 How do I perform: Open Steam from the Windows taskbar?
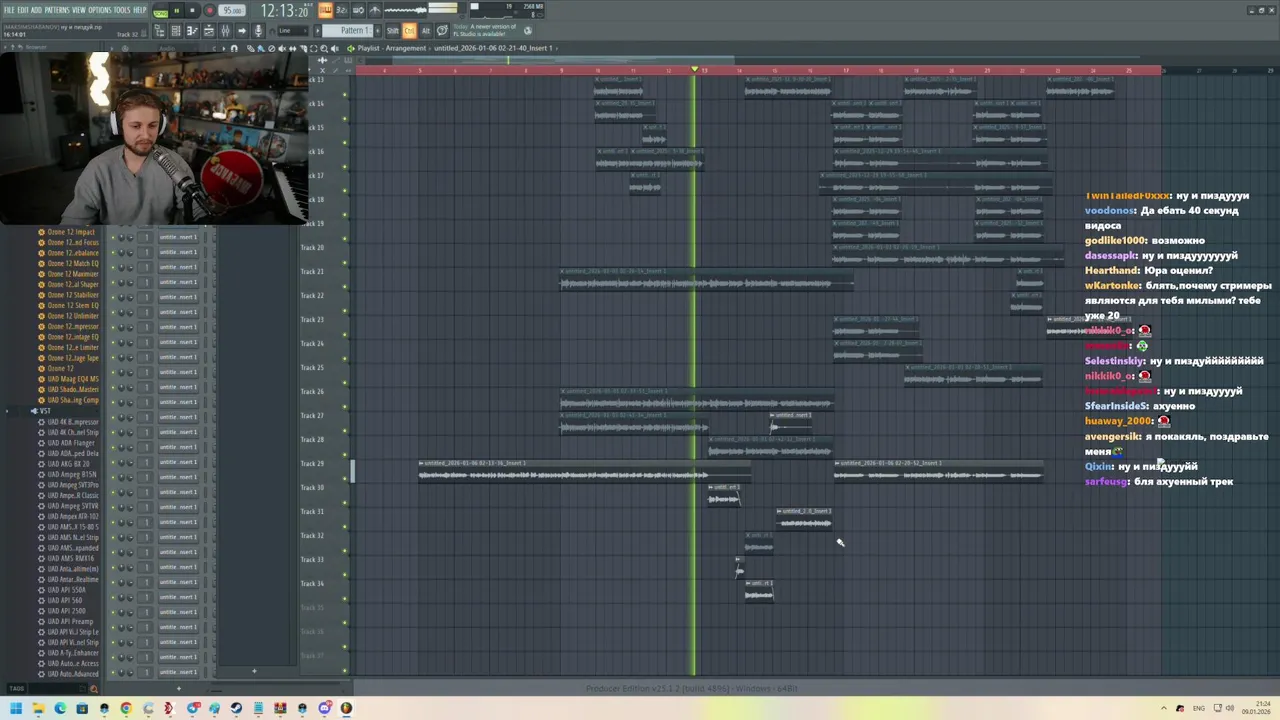(x=236, y=708)
